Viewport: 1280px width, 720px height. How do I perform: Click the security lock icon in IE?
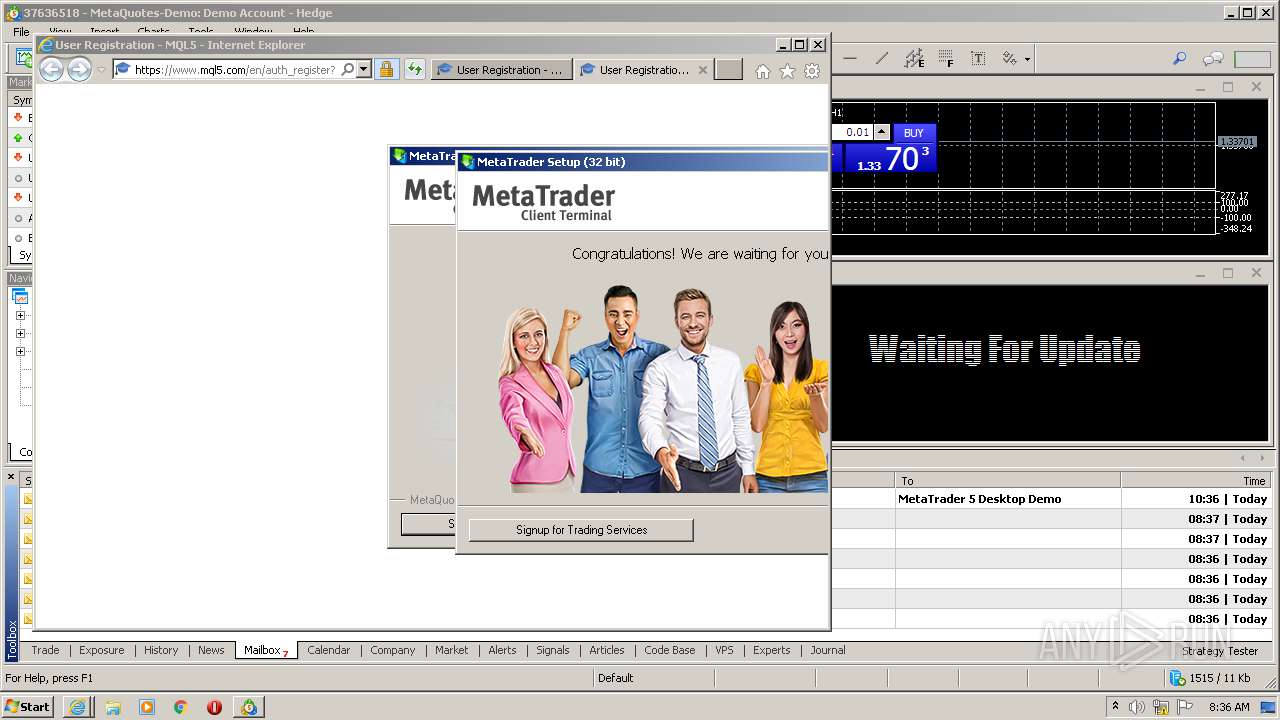pos(386,70)
